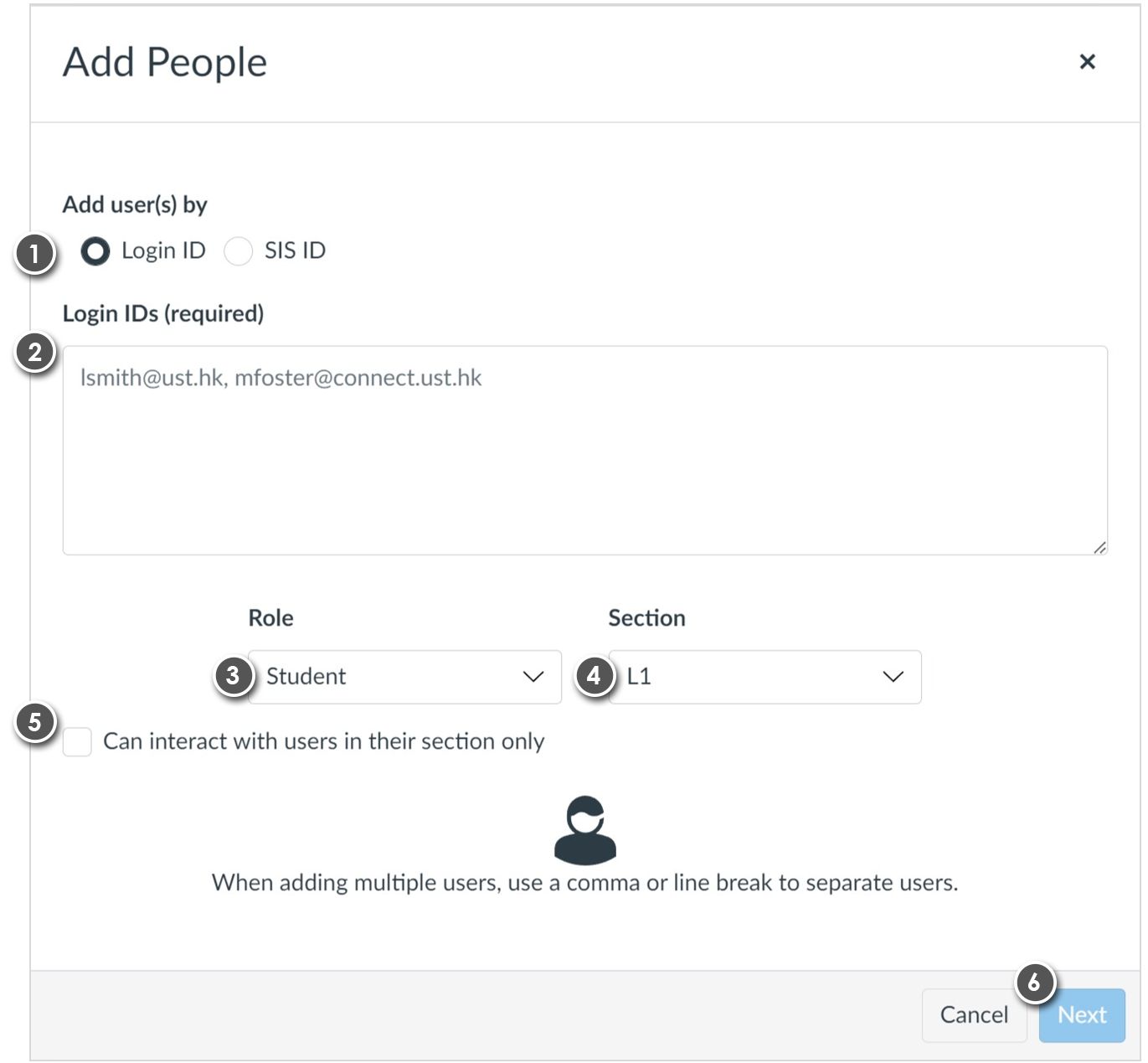Click the number 5 badge near the checkbox
The image size is (1148, 1063).
(x=35, y=721)
